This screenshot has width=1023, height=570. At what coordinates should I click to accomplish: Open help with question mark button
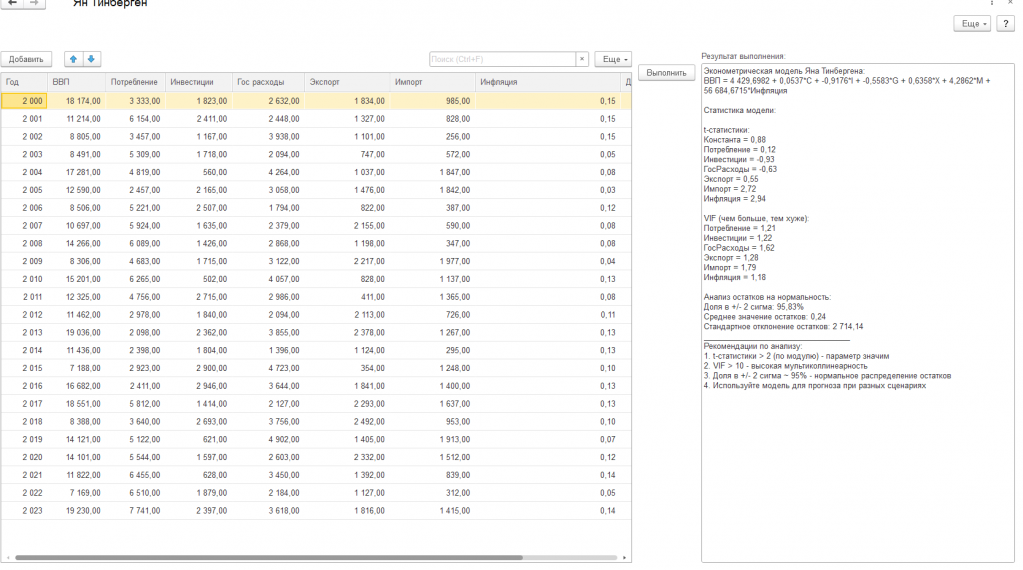click(x=1005, y=23)
